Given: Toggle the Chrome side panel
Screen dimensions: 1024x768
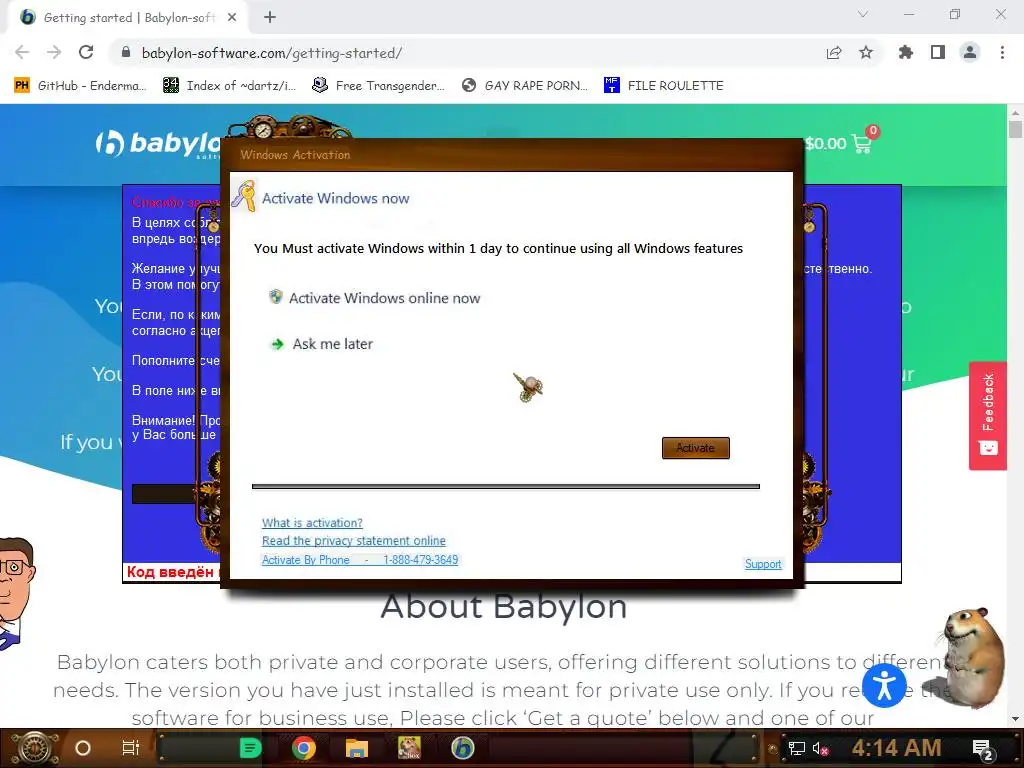Looking at the screenshot, I should tap(938, 52).
